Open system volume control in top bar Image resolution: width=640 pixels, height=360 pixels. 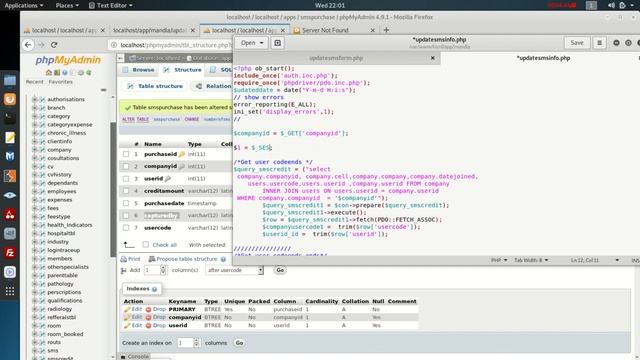click(x=611, y=5)
